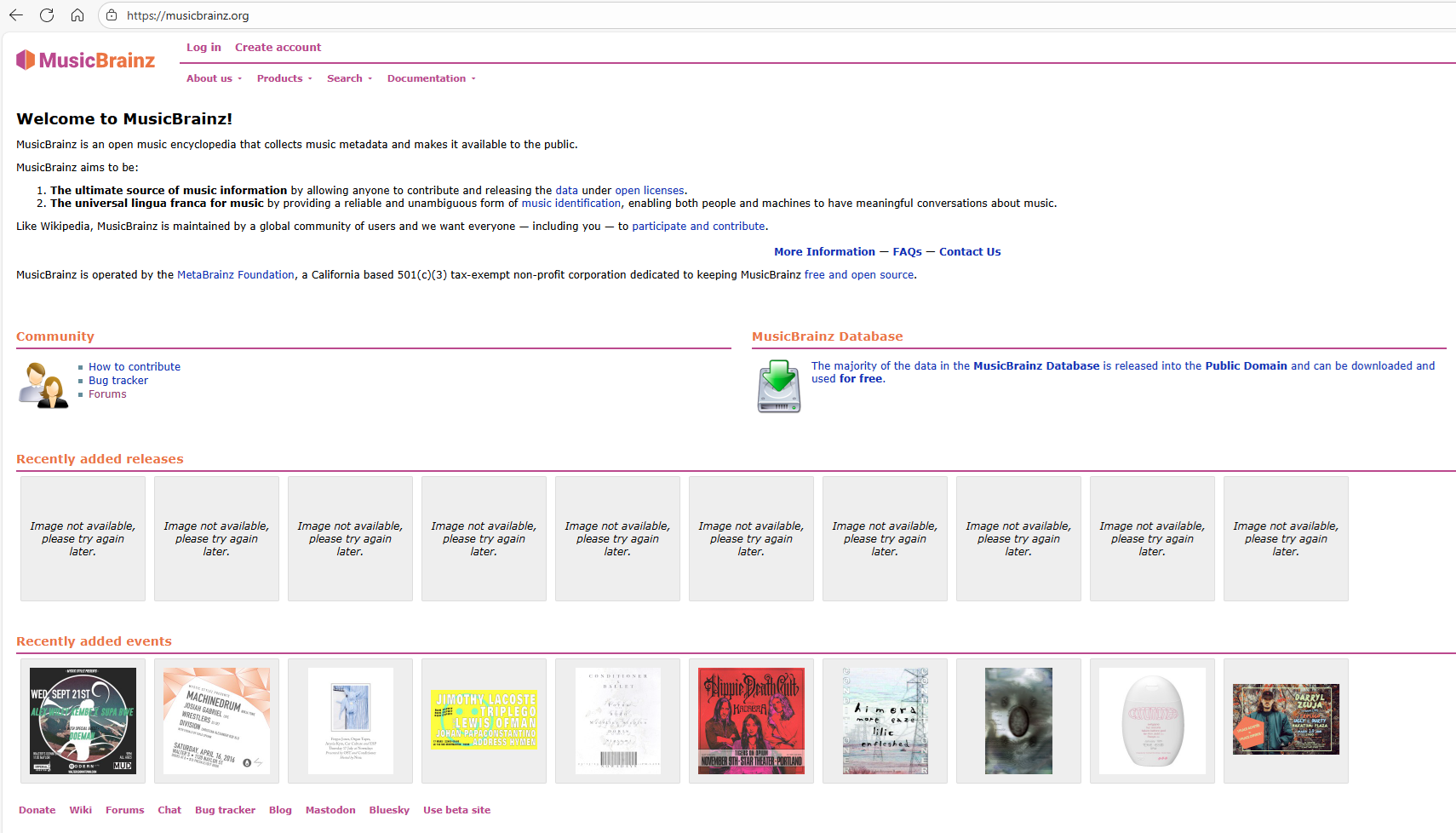1456x833 pixels.
Task: Select the Jimothy Lacoste event thumbnail
Action: click(x=484, y=720)
